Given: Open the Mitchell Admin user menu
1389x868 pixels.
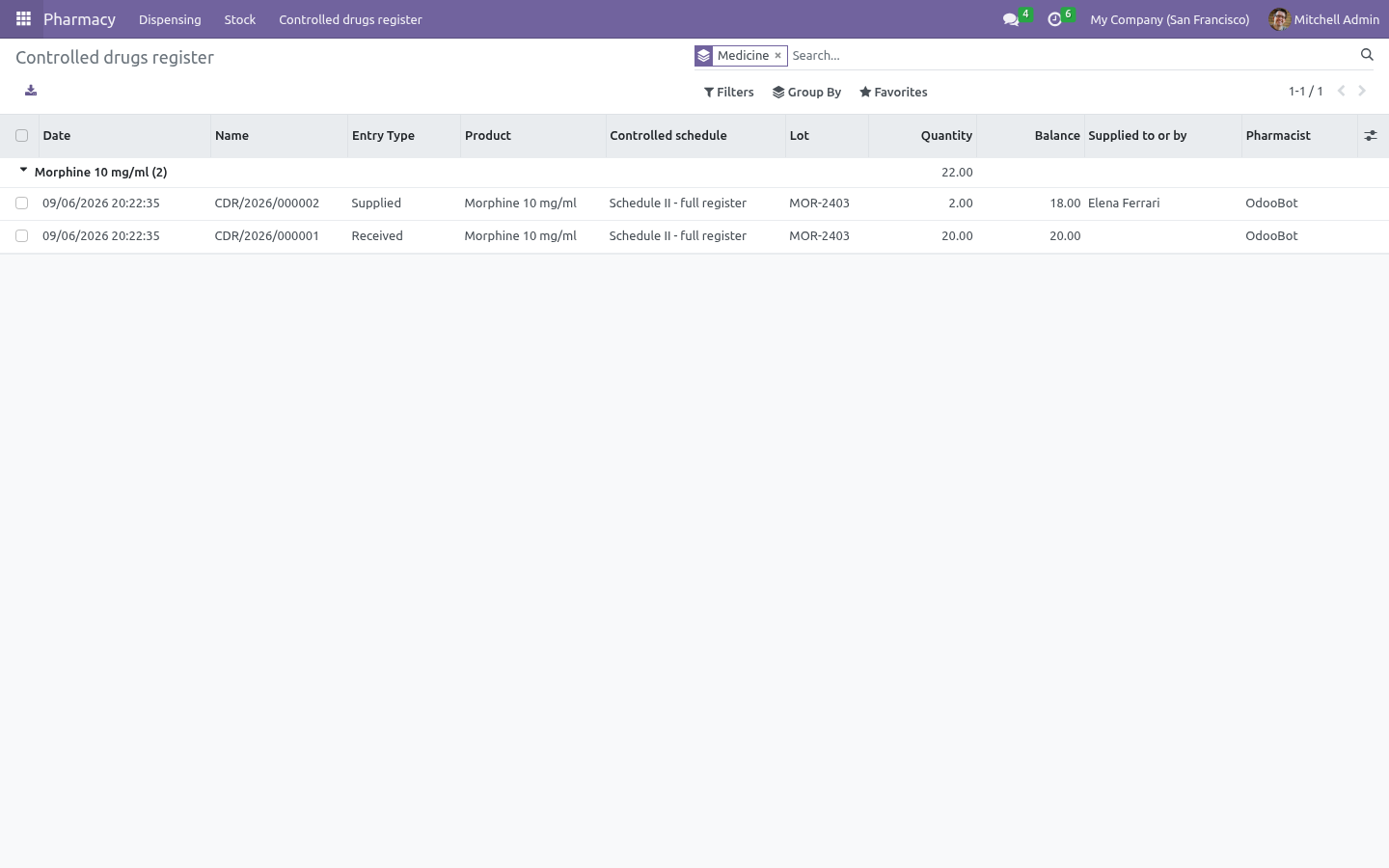Looking at the screenshot, I should [x=1324, y=19].
